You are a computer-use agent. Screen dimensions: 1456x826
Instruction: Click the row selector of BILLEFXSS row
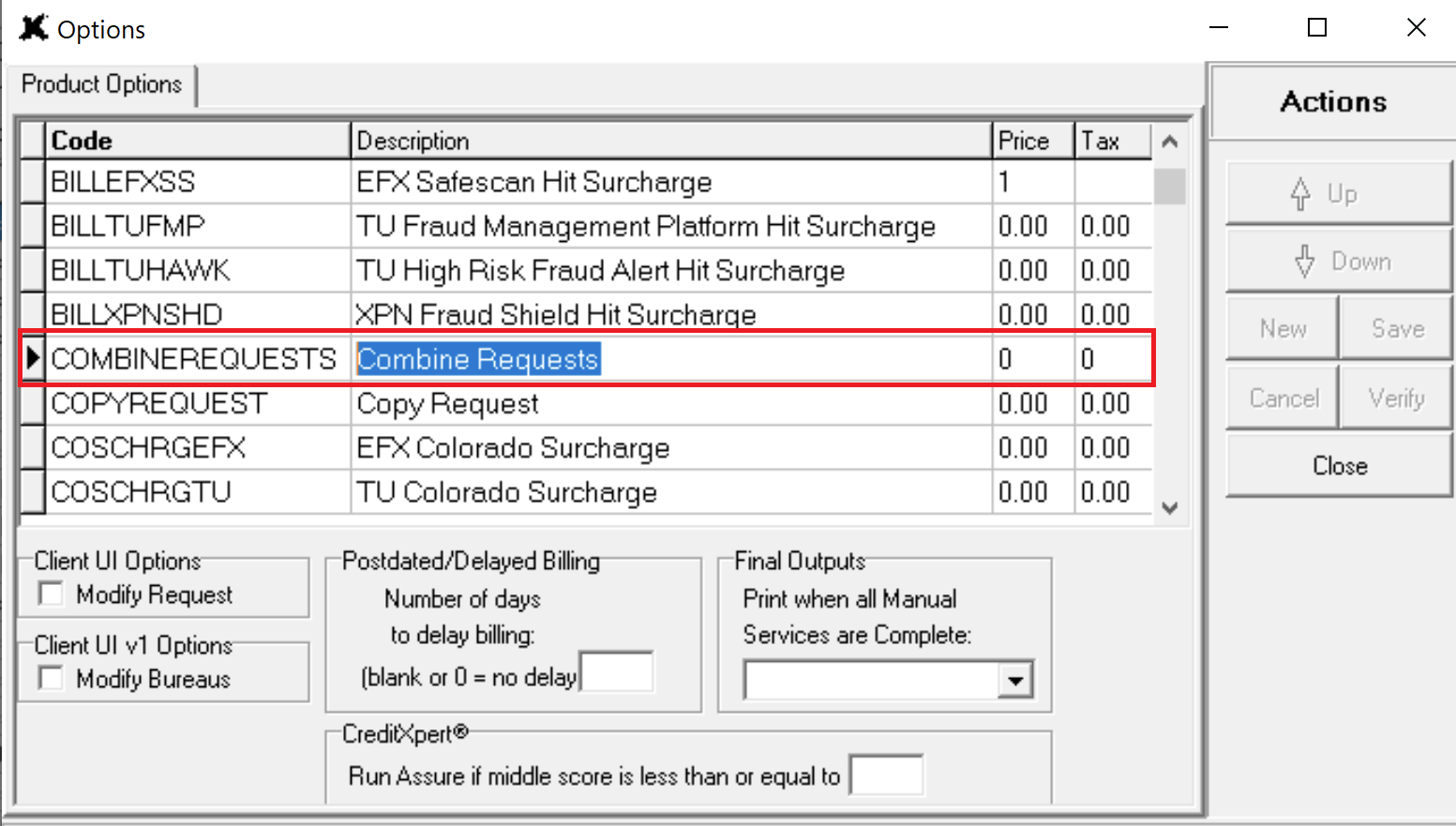coord(33,182)
